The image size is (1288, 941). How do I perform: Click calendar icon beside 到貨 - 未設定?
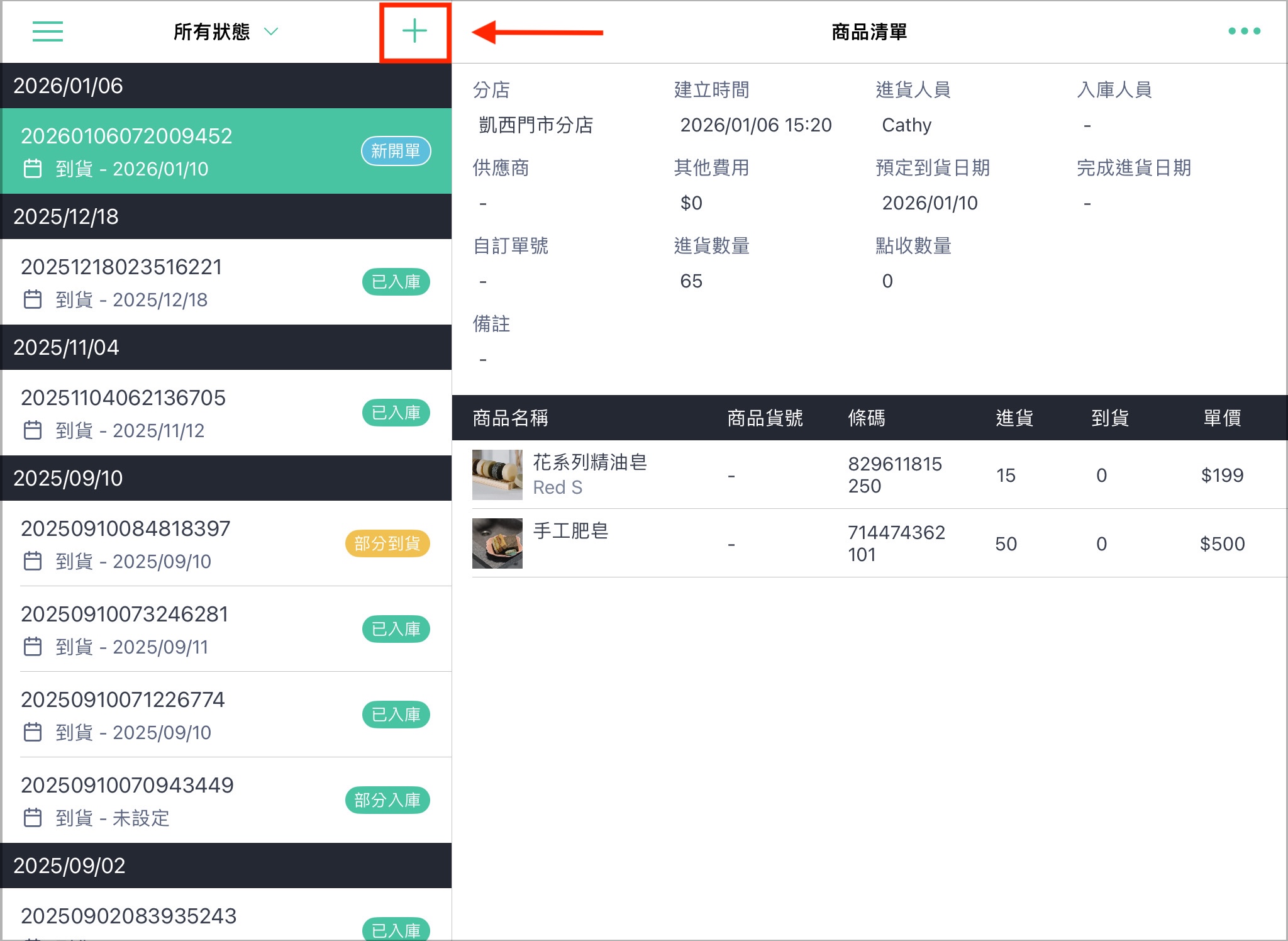[33, 818]
